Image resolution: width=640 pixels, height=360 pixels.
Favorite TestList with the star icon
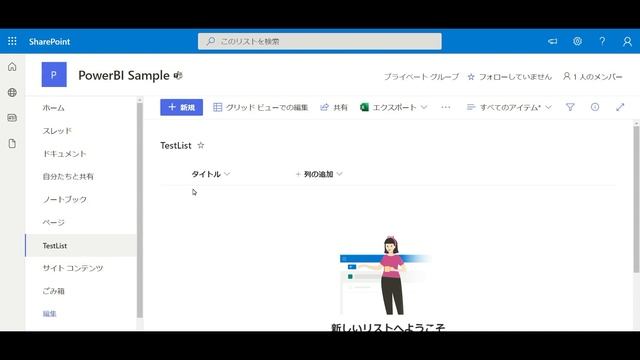tap(200, 145)
